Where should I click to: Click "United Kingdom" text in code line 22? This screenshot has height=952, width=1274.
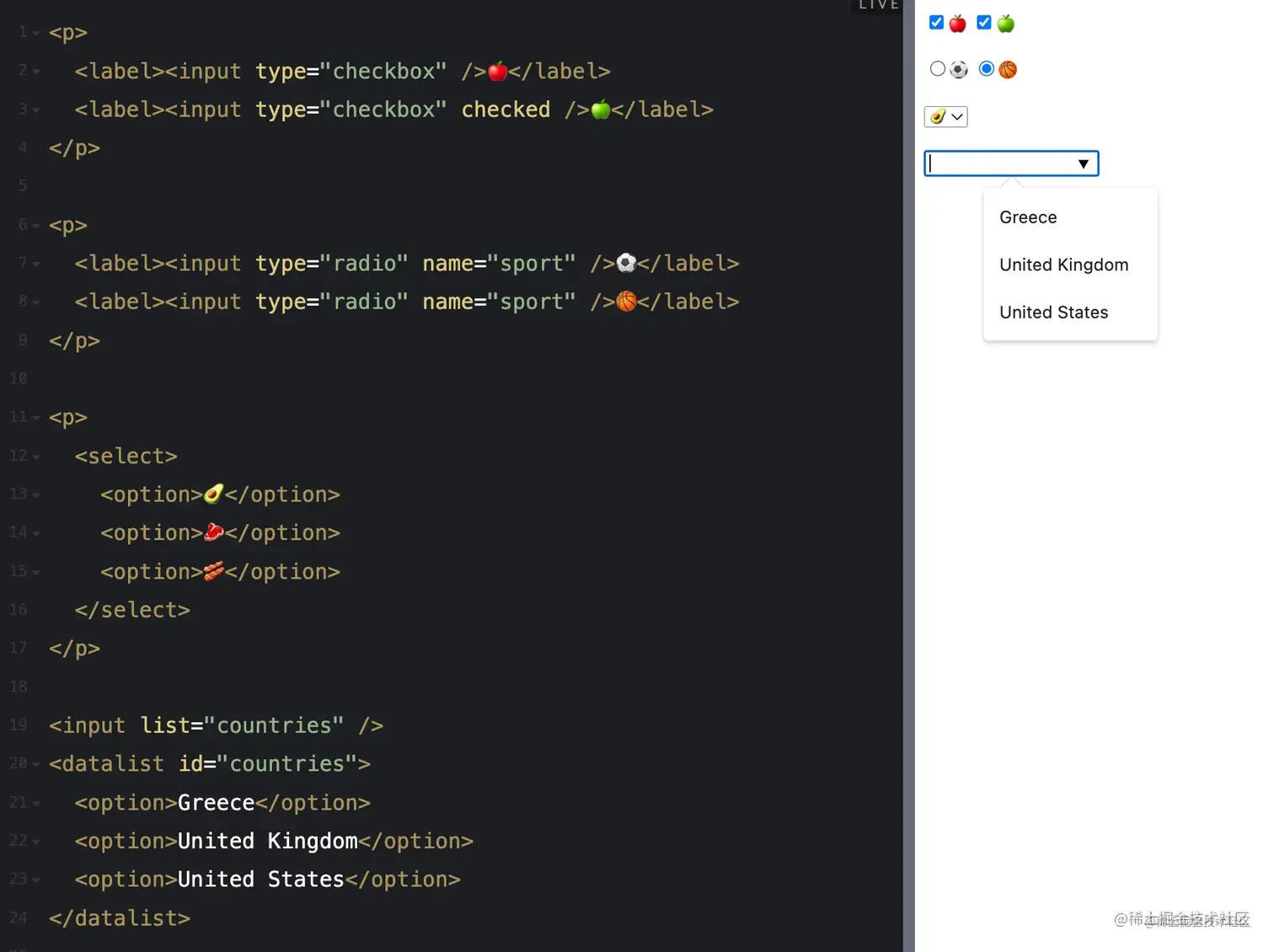click(268, 841)
